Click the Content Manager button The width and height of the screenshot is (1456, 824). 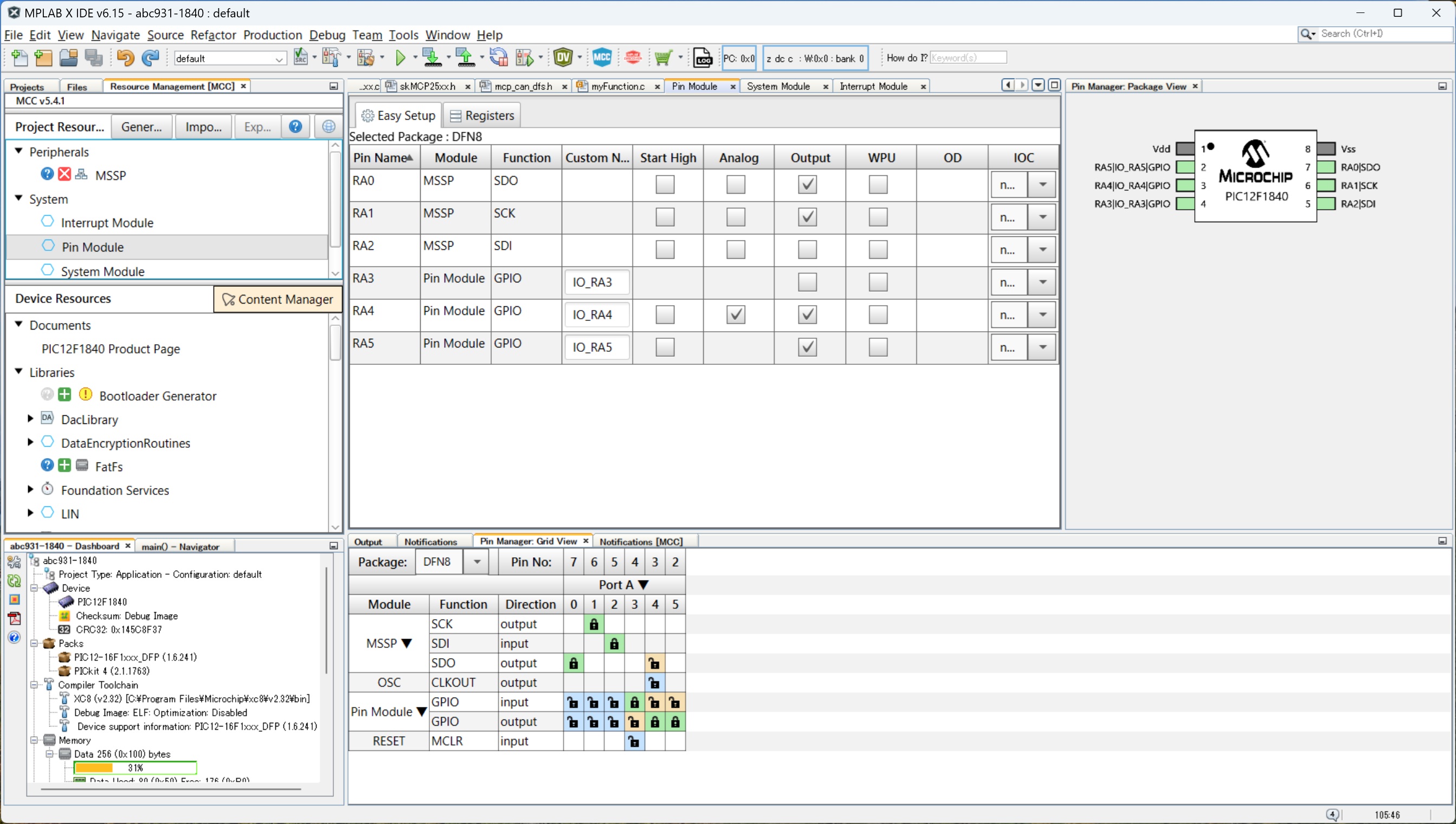(278, 299)
